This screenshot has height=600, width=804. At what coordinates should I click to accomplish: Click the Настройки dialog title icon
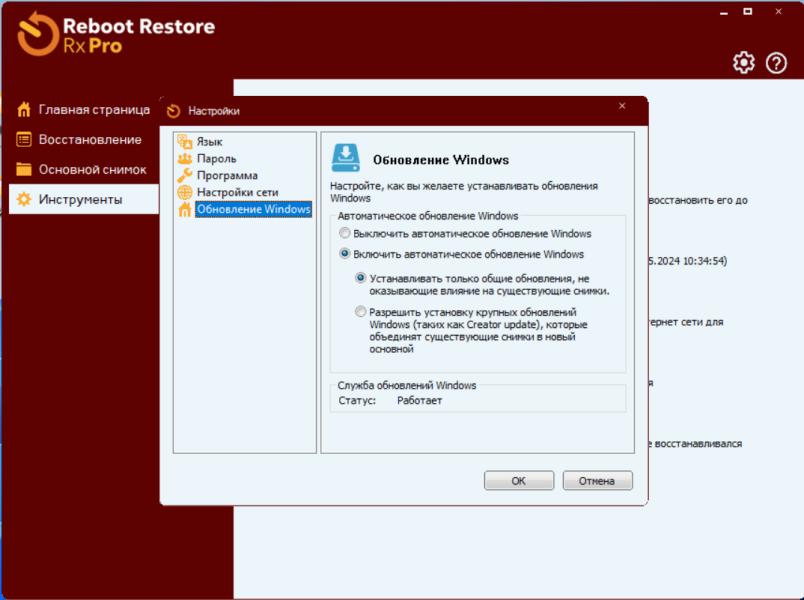coord(174,111)
